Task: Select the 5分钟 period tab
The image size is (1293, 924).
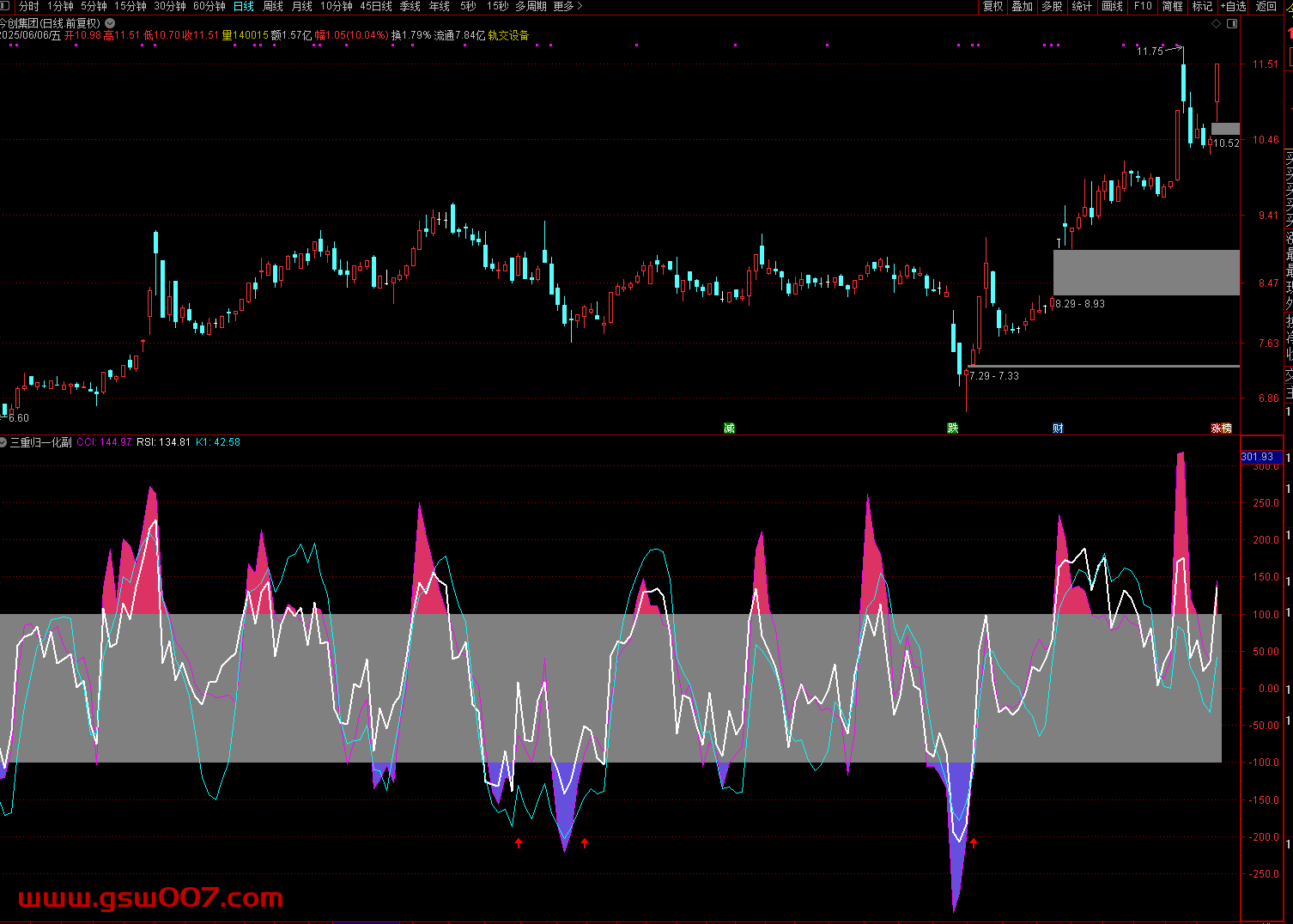Action: click(94, 6)
